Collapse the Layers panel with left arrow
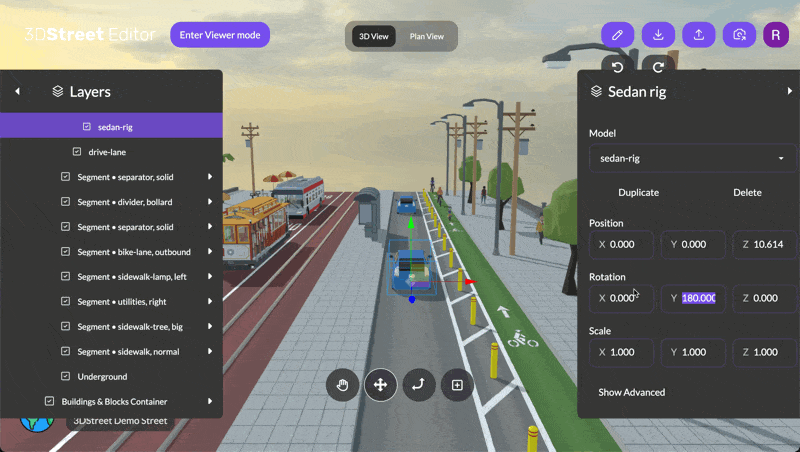 tap(17, 92)
